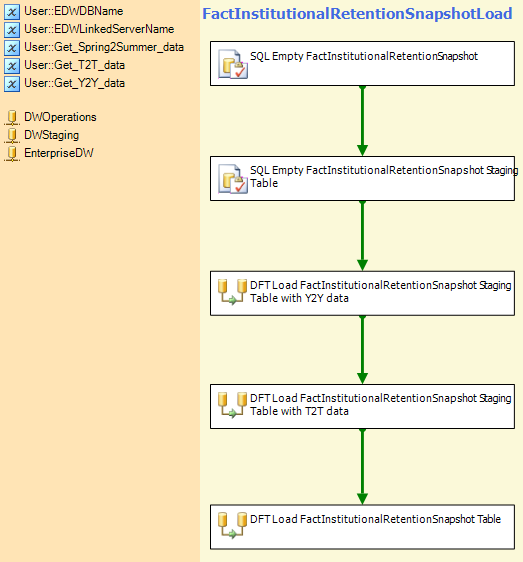Click Execute SQL icon on first Empty task

233,64
